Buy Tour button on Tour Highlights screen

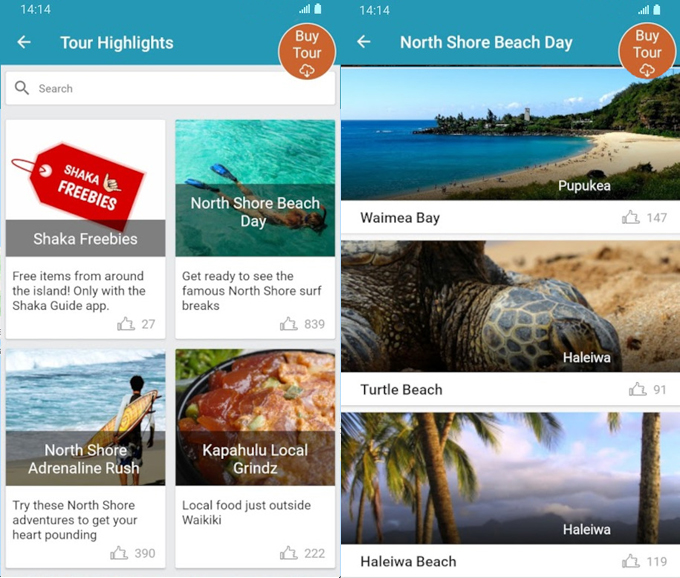[x=307, y=51]
